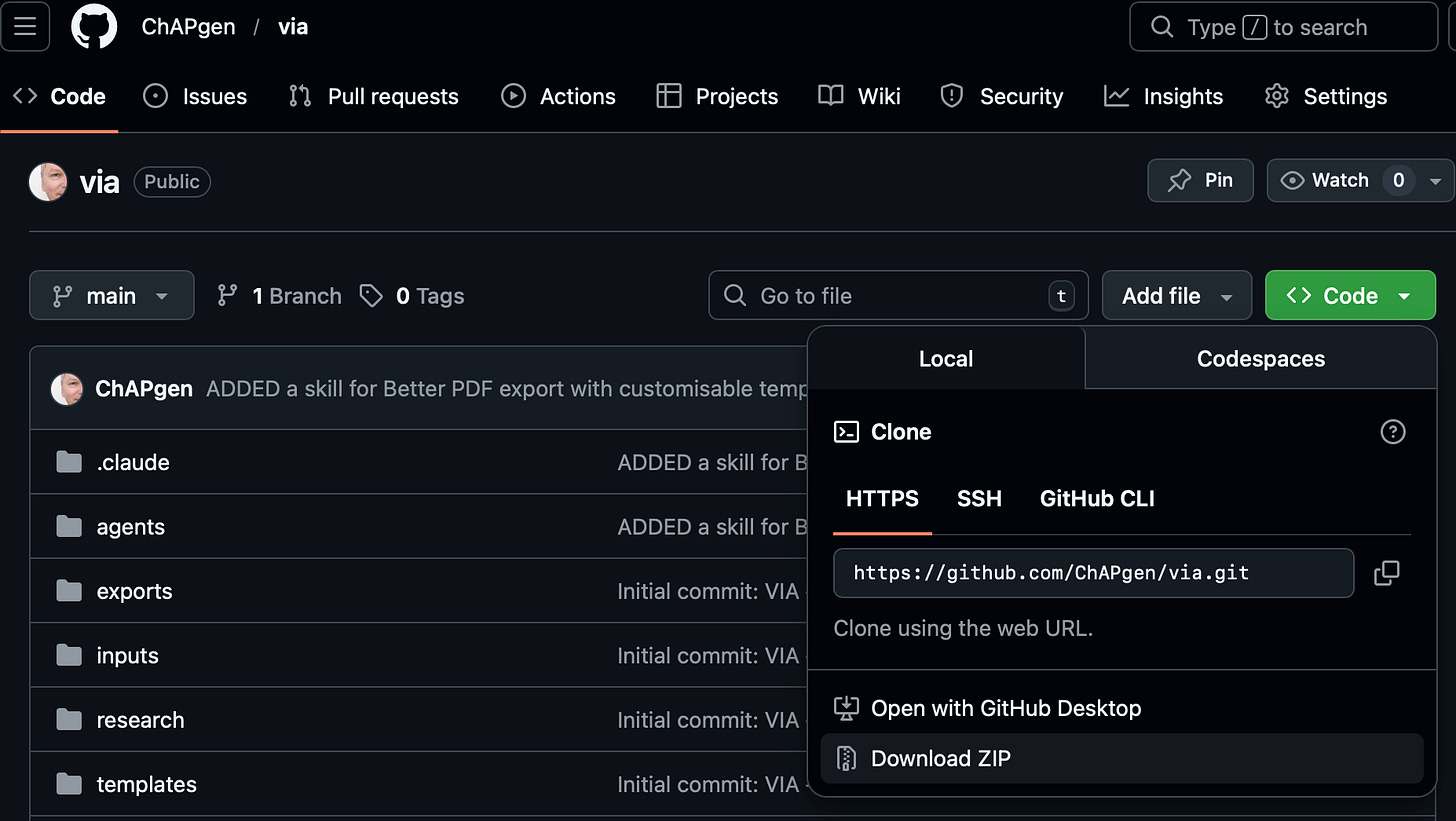Viewport: 1456px width, 821px height.
Task: Open the Add file dropdown
Action: coord(1177,295)
